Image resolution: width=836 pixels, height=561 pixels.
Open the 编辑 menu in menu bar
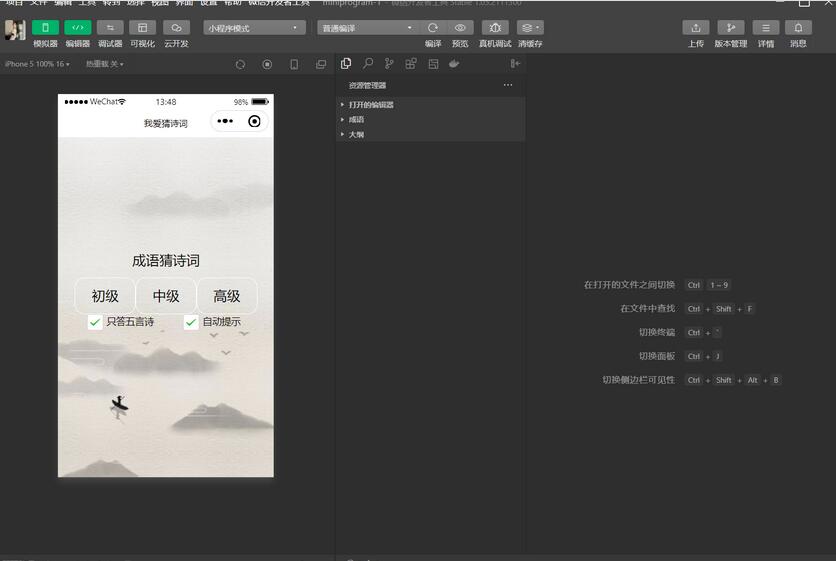pyautogui.click(x=63, y=2)
